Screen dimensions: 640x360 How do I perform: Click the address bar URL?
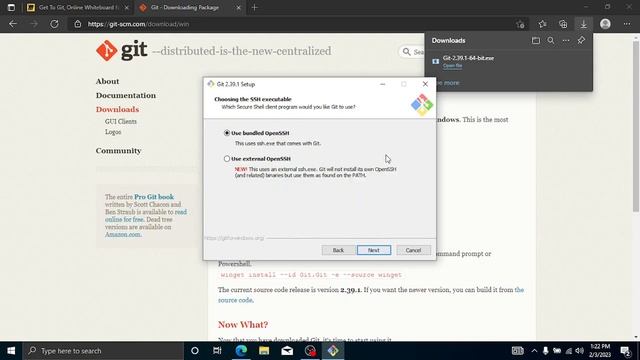[x=138, y=24]
